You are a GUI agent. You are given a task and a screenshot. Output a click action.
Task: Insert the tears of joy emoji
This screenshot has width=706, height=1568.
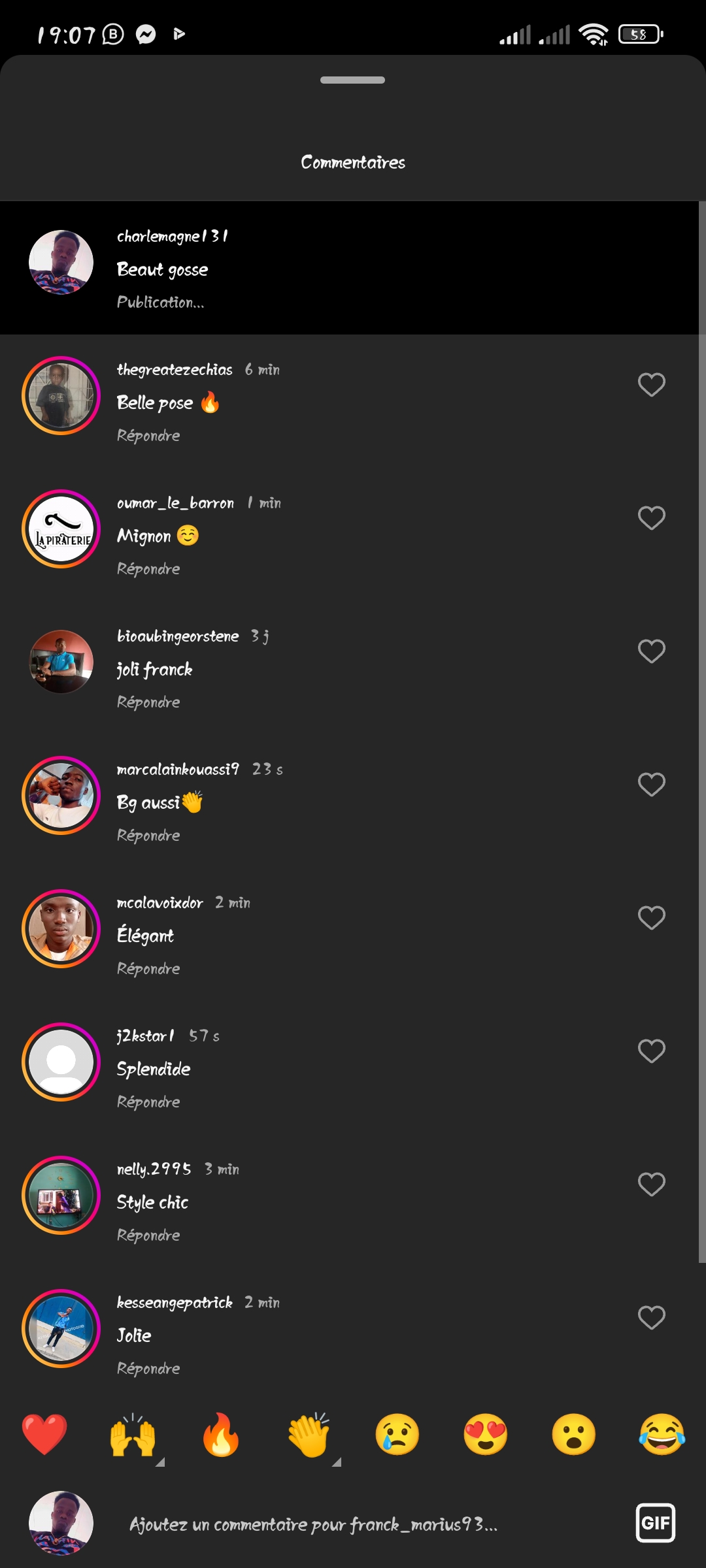coord(662,1435)
